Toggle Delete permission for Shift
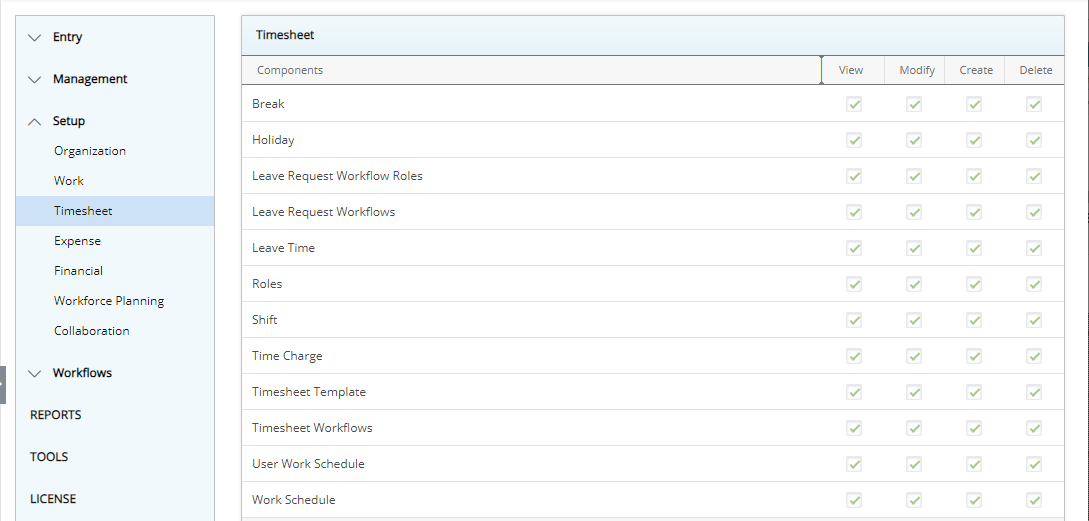This screenshot has width=1089, height=521. 1034,320
